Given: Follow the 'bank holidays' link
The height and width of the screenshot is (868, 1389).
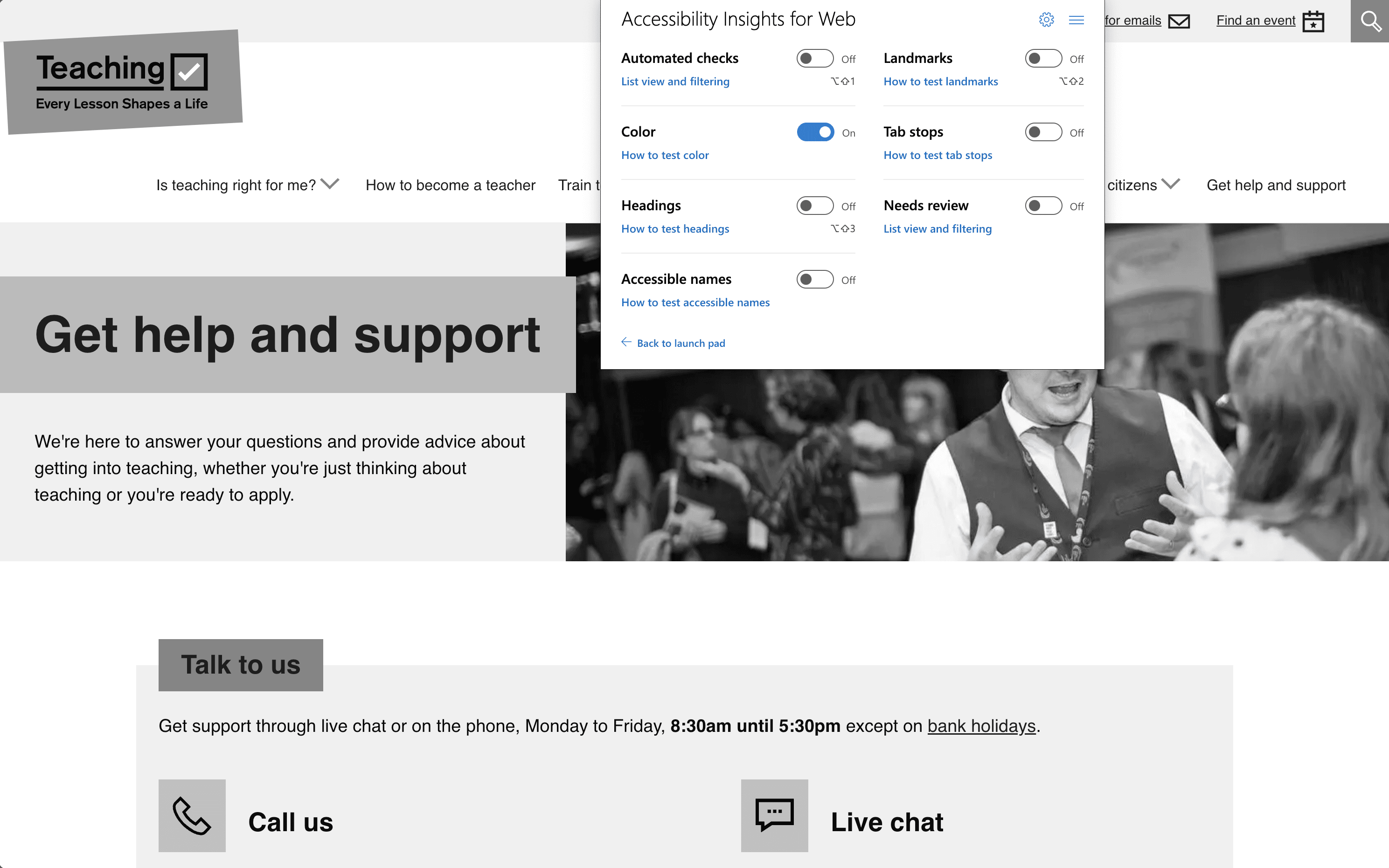Looking at the screenshot, I should 981,726.
